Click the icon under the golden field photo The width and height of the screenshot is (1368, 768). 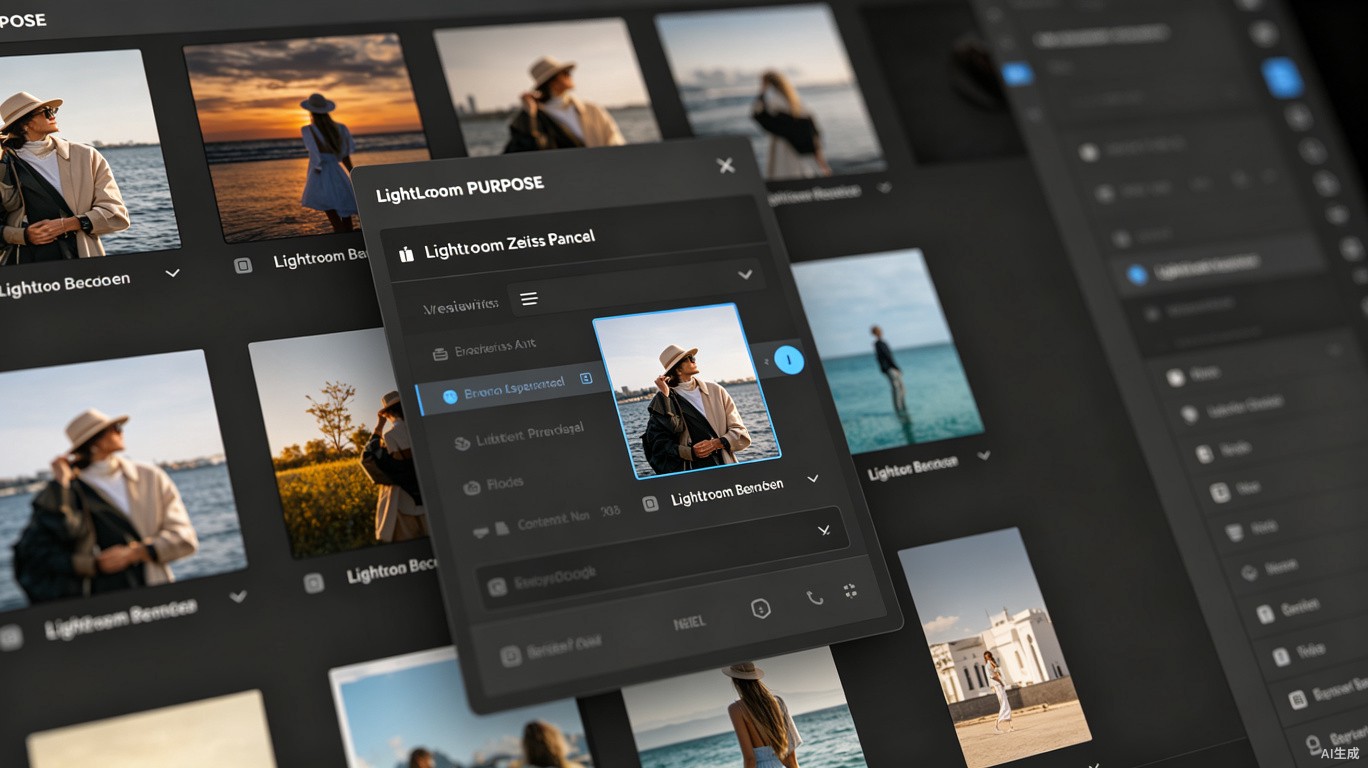pyautogui.click(x=313, y=583)
